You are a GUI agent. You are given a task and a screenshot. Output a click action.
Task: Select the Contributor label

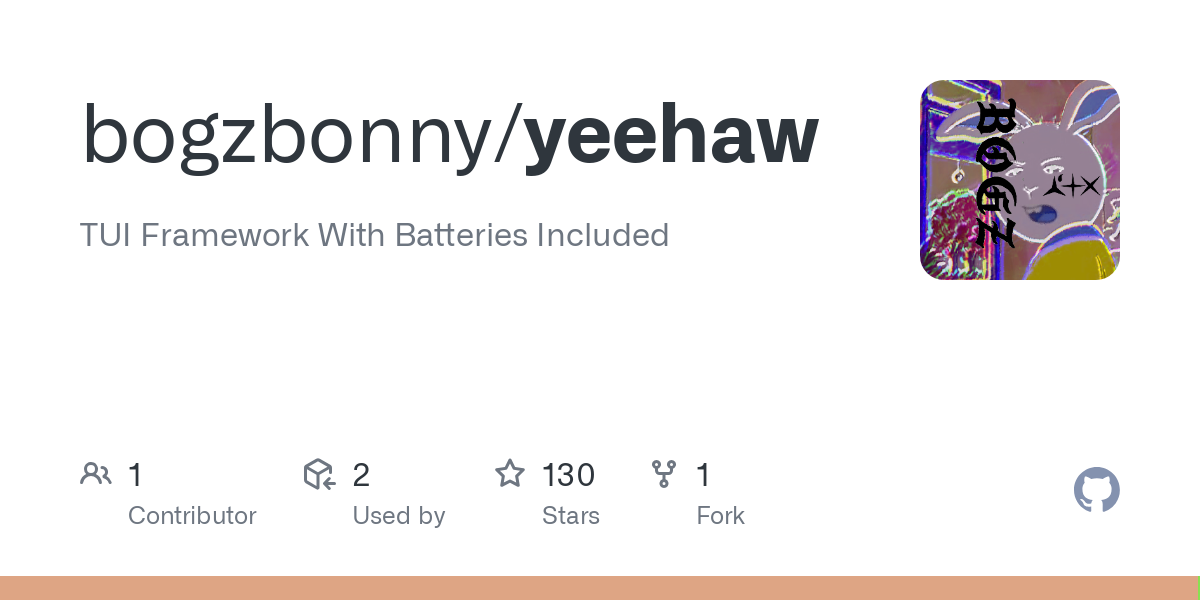(192, 516)
